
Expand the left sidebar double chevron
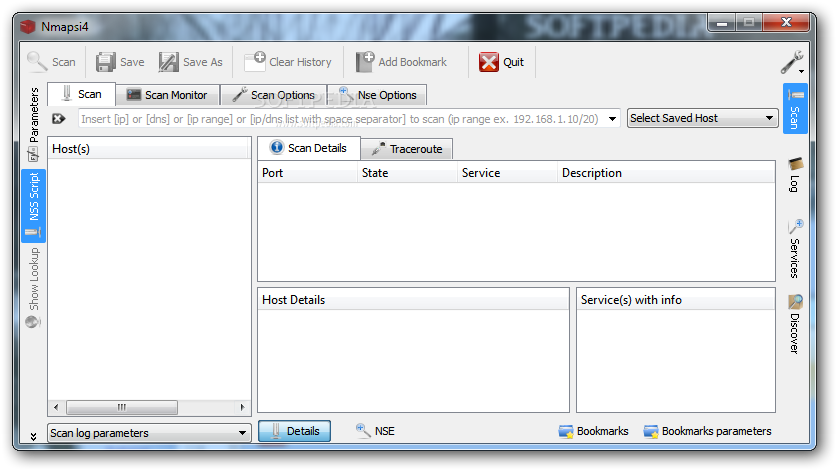[34, 436]
